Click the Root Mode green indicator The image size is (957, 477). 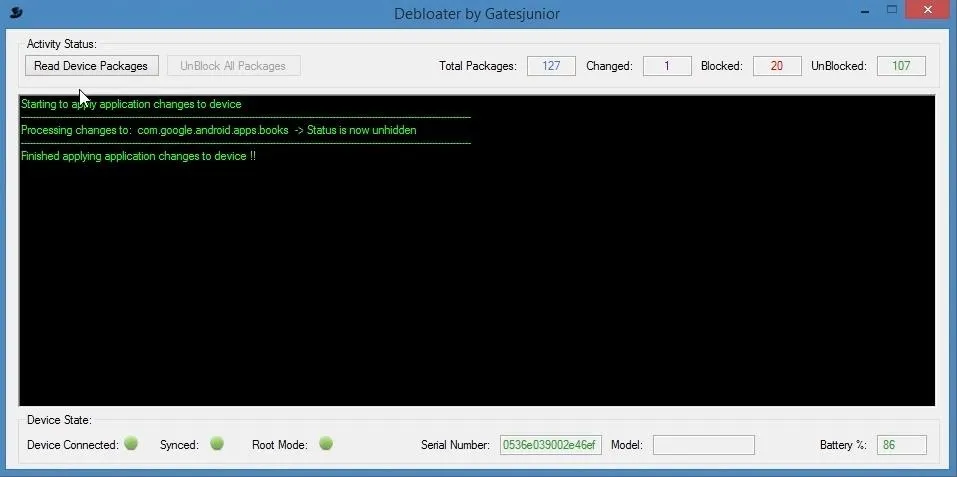pos(326,443)
